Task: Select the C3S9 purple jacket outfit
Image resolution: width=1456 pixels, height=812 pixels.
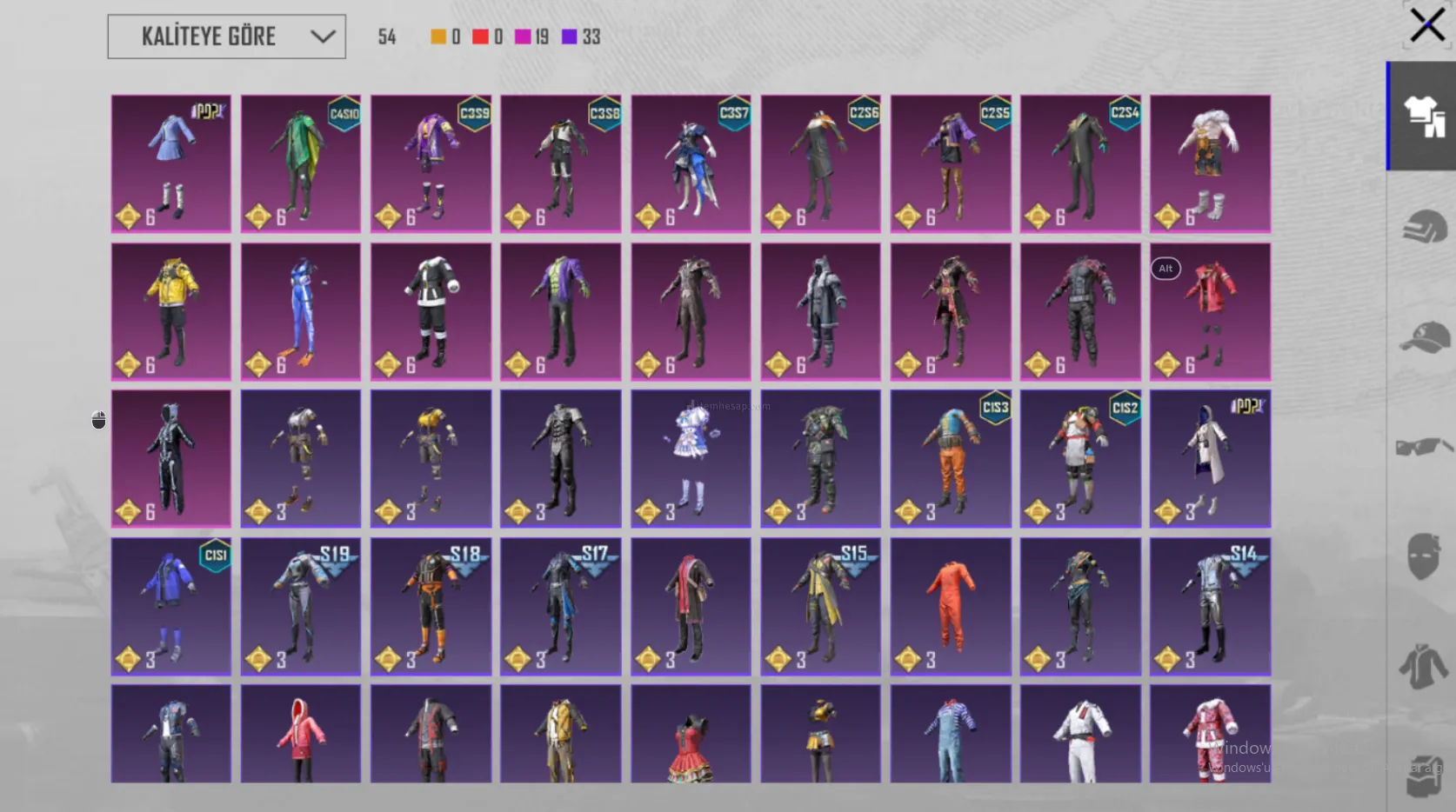Action: pyautogui.click(x=431, y=163)
